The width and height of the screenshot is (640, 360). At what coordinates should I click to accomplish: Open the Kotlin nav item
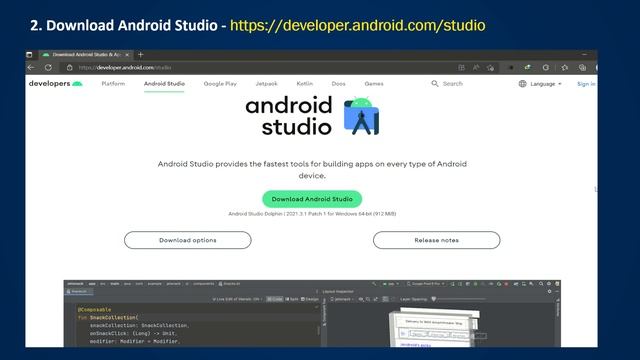304,84
